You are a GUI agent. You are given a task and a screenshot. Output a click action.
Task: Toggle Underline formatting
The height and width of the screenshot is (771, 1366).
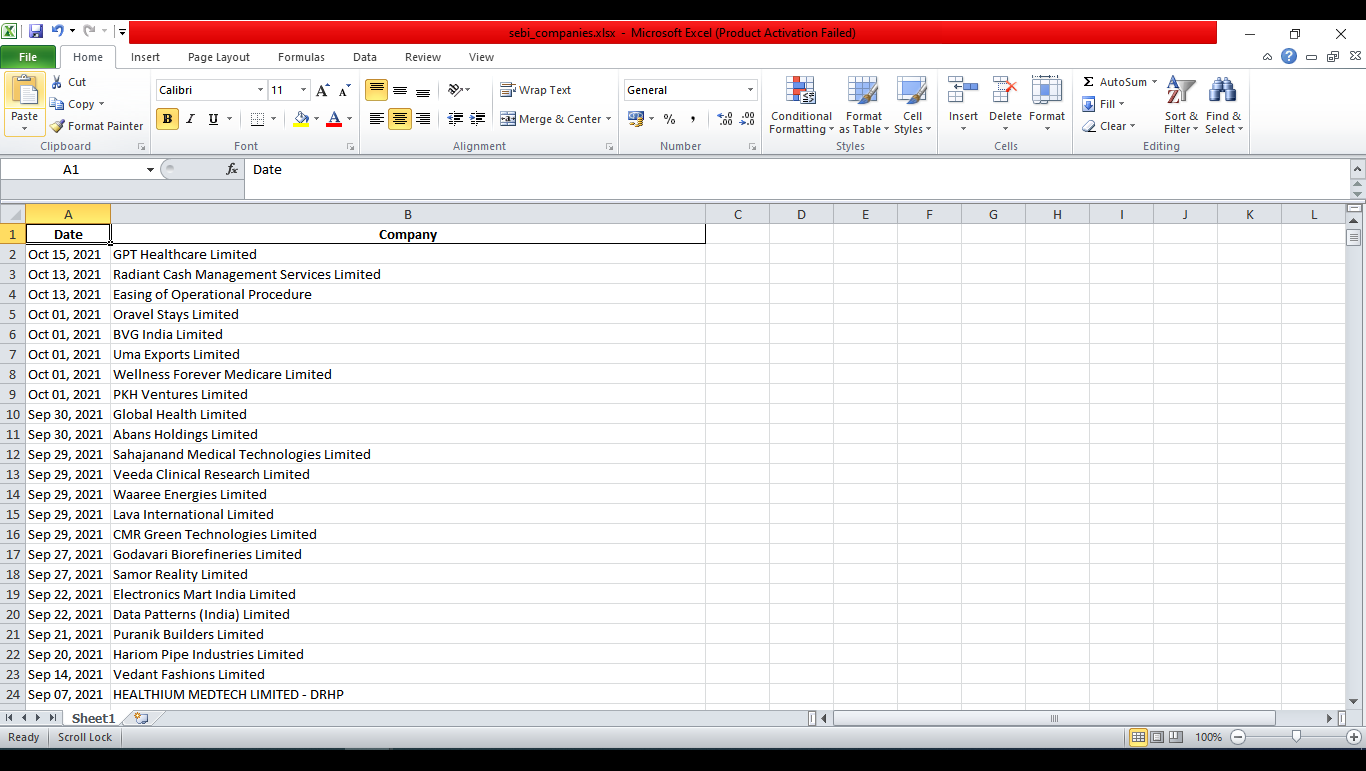click(213, 119)
